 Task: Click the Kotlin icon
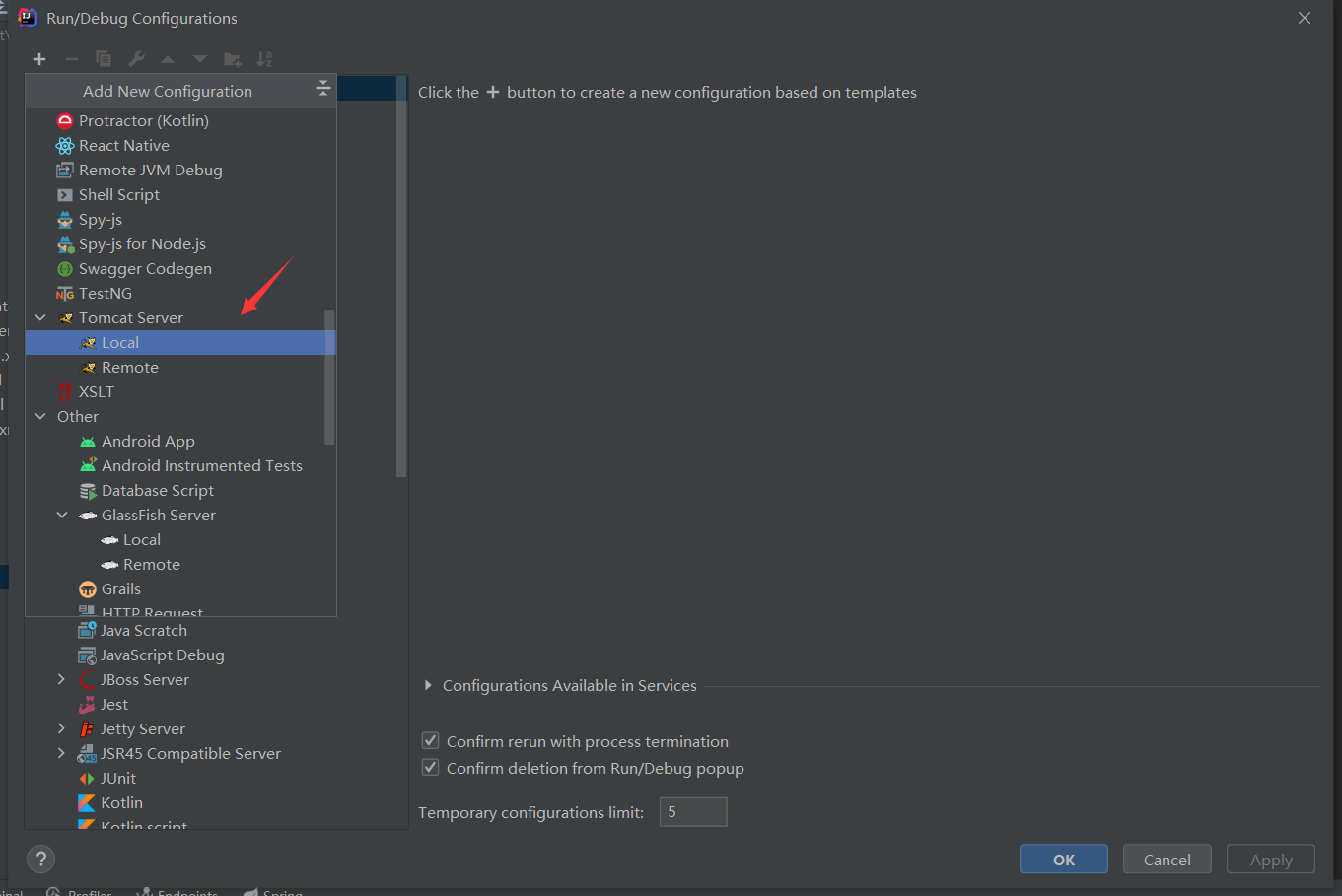coord(87,803)
